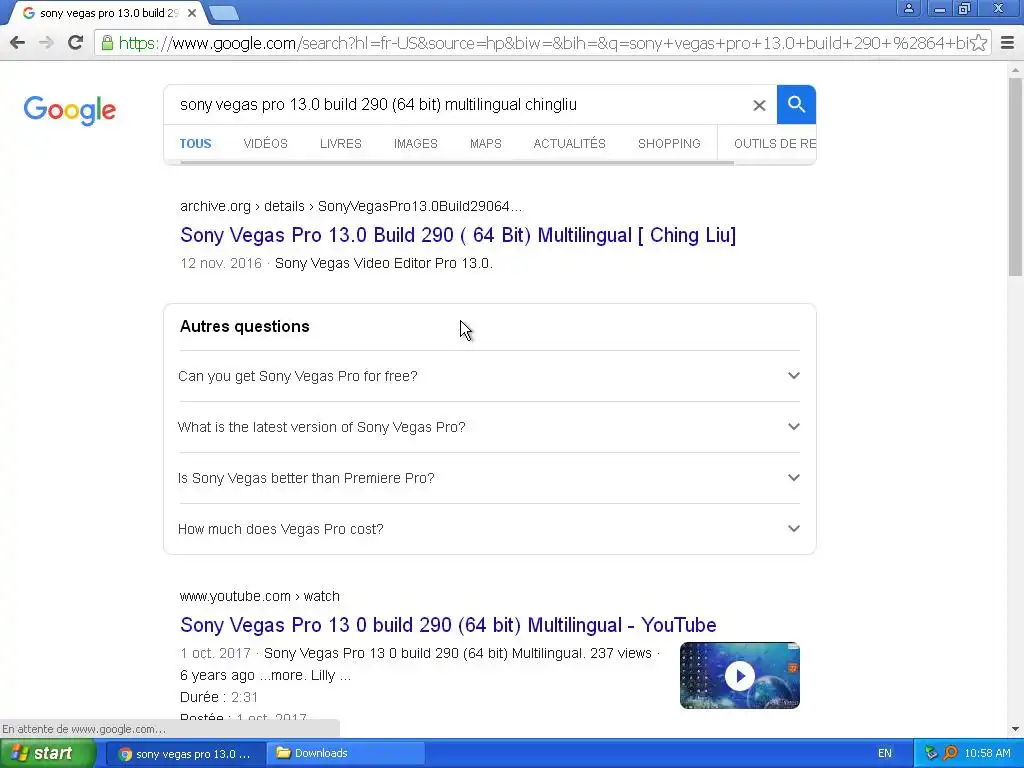The height and width of the screenshot is (768, 1024).
Task: Click the EN language indicator
Action: click(884, 753)
